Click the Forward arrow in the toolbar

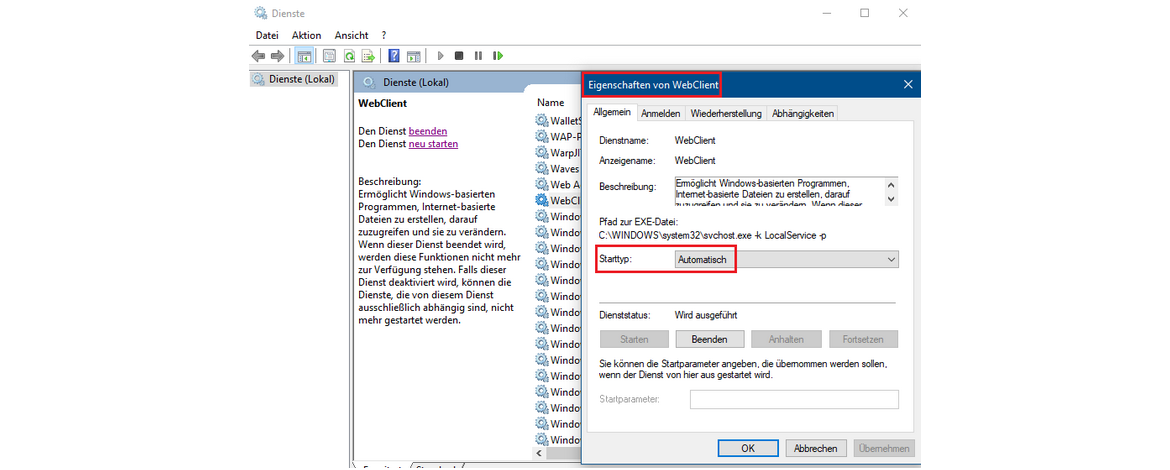(x=276, y=56)
